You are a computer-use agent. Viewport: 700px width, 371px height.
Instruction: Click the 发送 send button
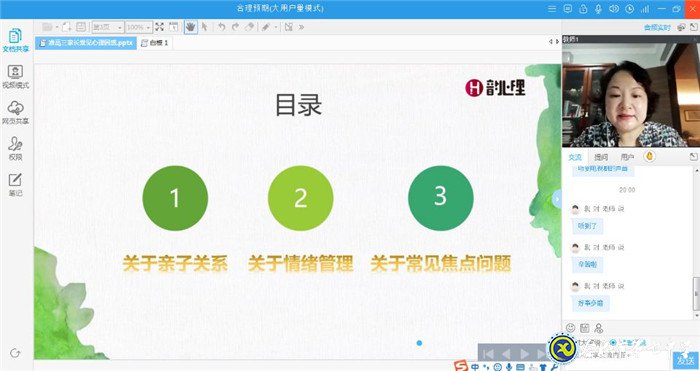tap(685, 360)
